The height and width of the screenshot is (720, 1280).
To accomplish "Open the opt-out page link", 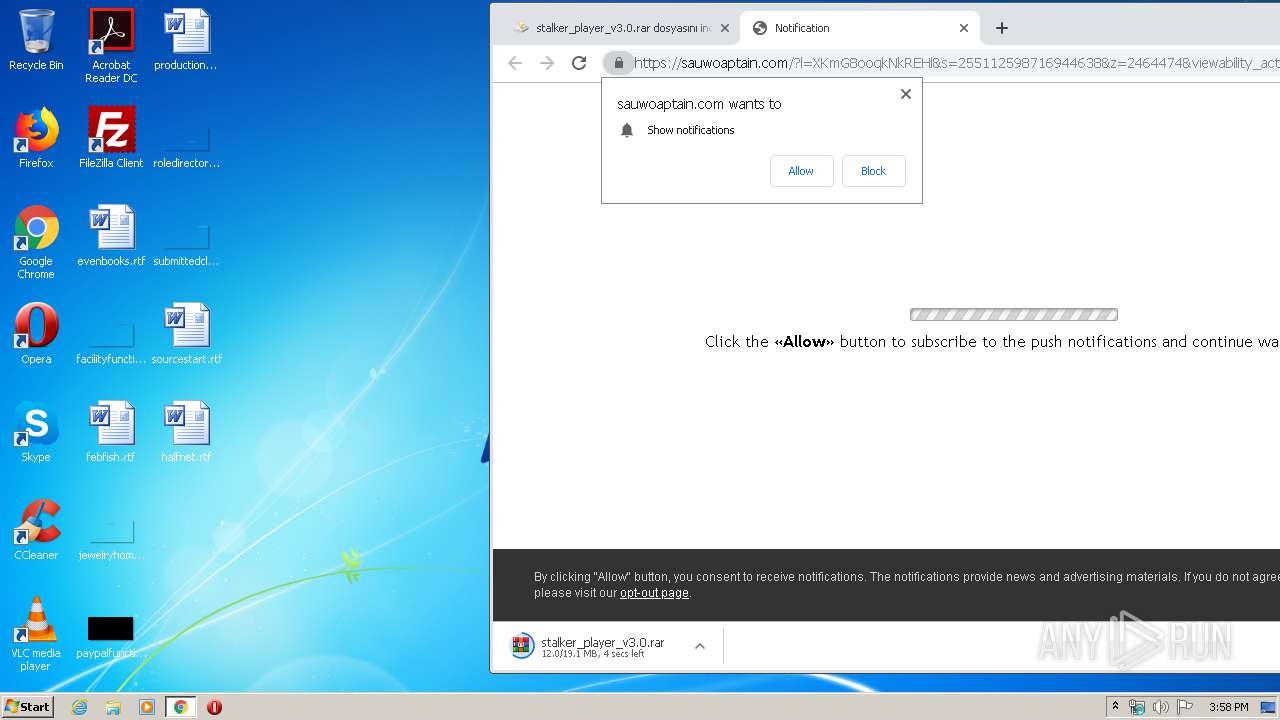I will (x=654, y=593).
